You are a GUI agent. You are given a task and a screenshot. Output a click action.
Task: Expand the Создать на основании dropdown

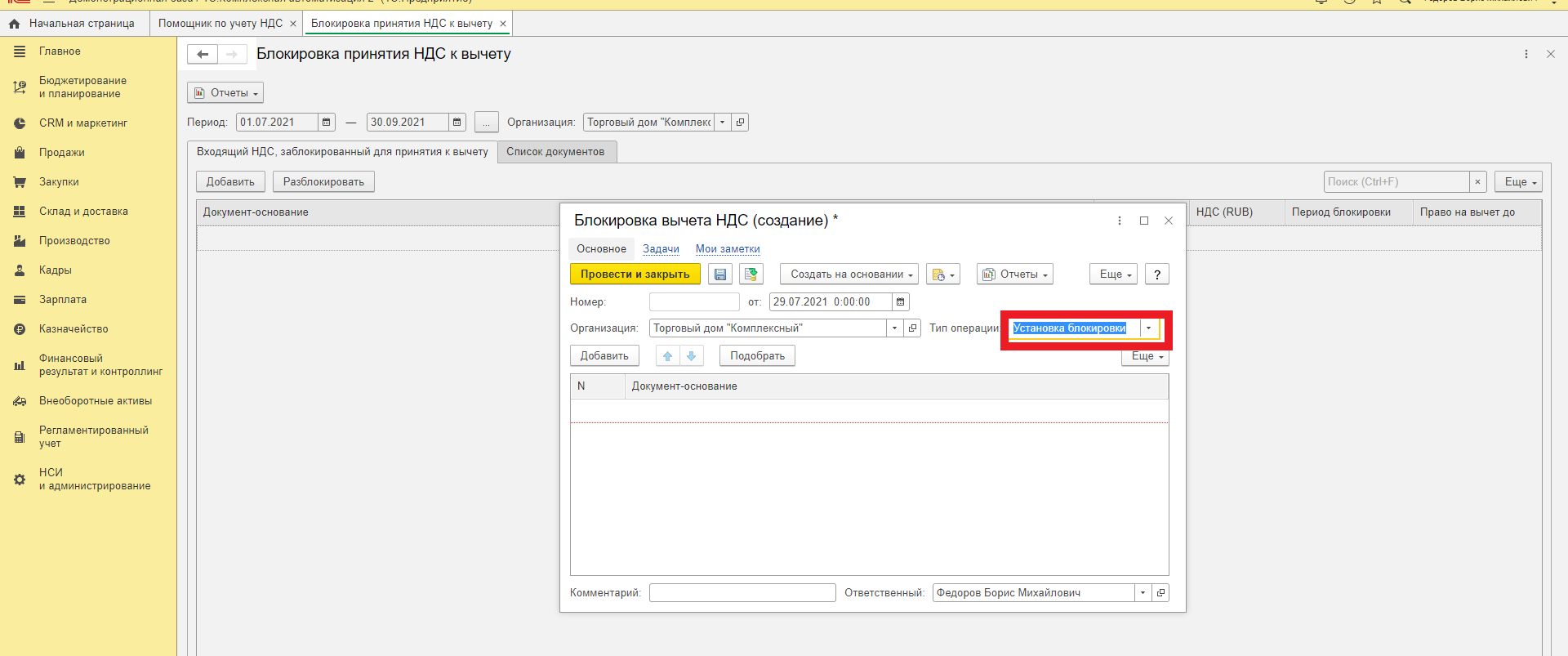click(849, 274)
